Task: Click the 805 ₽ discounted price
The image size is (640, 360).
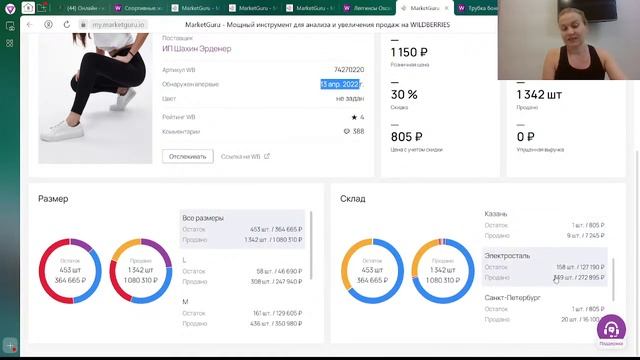Action: point(407,137)
